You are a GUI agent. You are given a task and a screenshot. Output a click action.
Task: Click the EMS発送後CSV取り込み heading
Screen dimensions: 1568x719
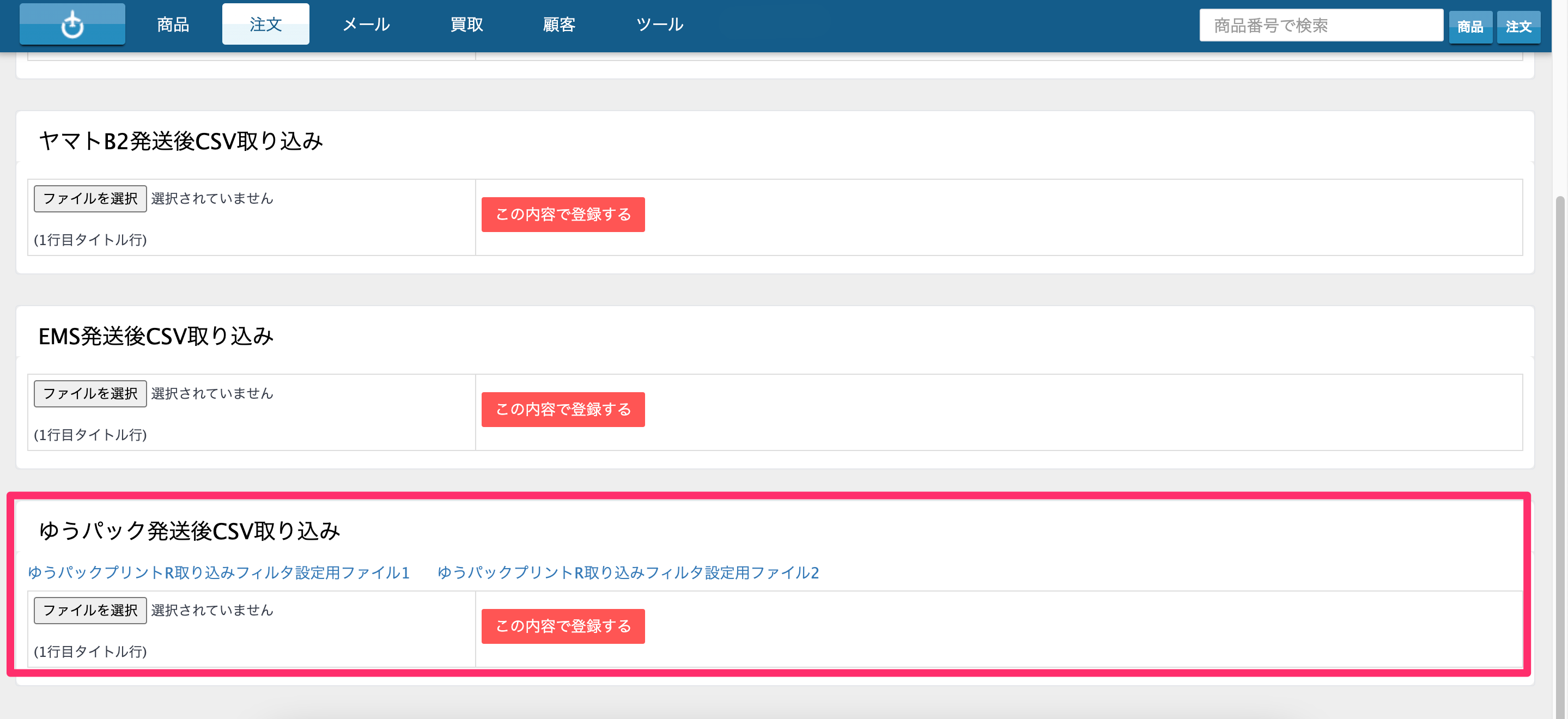coord(156,336)
